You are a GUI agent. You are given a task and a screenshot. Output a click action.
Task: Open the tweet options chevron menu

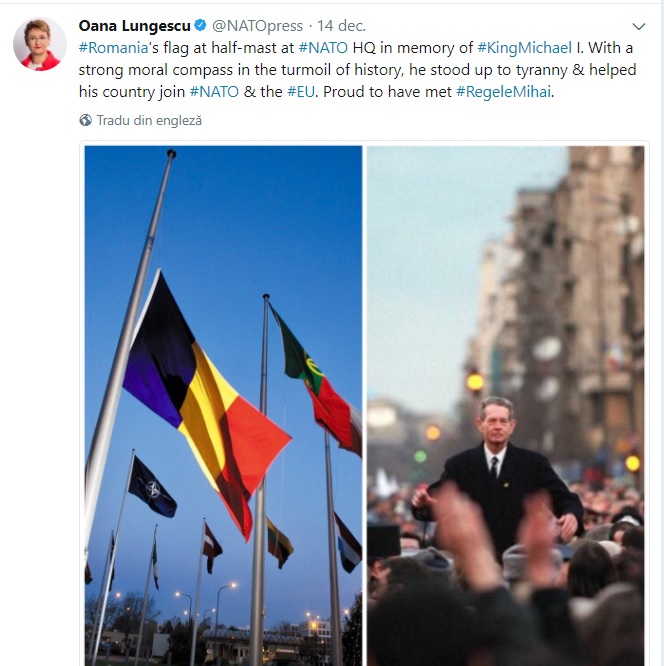[639, 26]
